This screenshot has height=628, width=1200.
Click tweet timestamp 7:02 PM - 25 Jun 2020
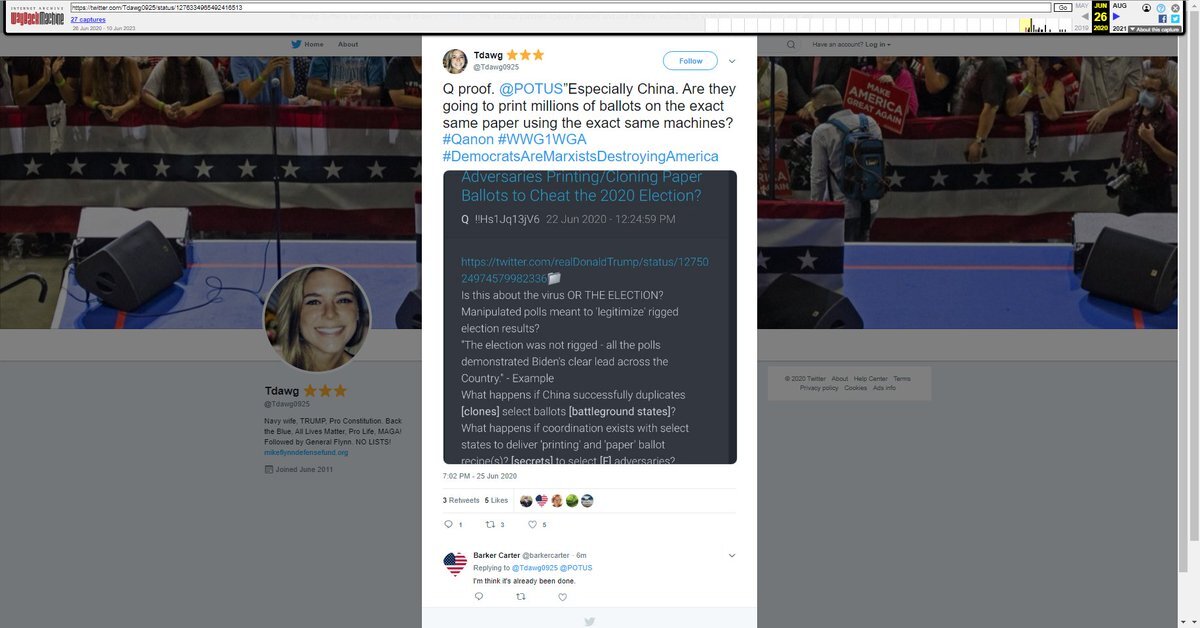480,476
